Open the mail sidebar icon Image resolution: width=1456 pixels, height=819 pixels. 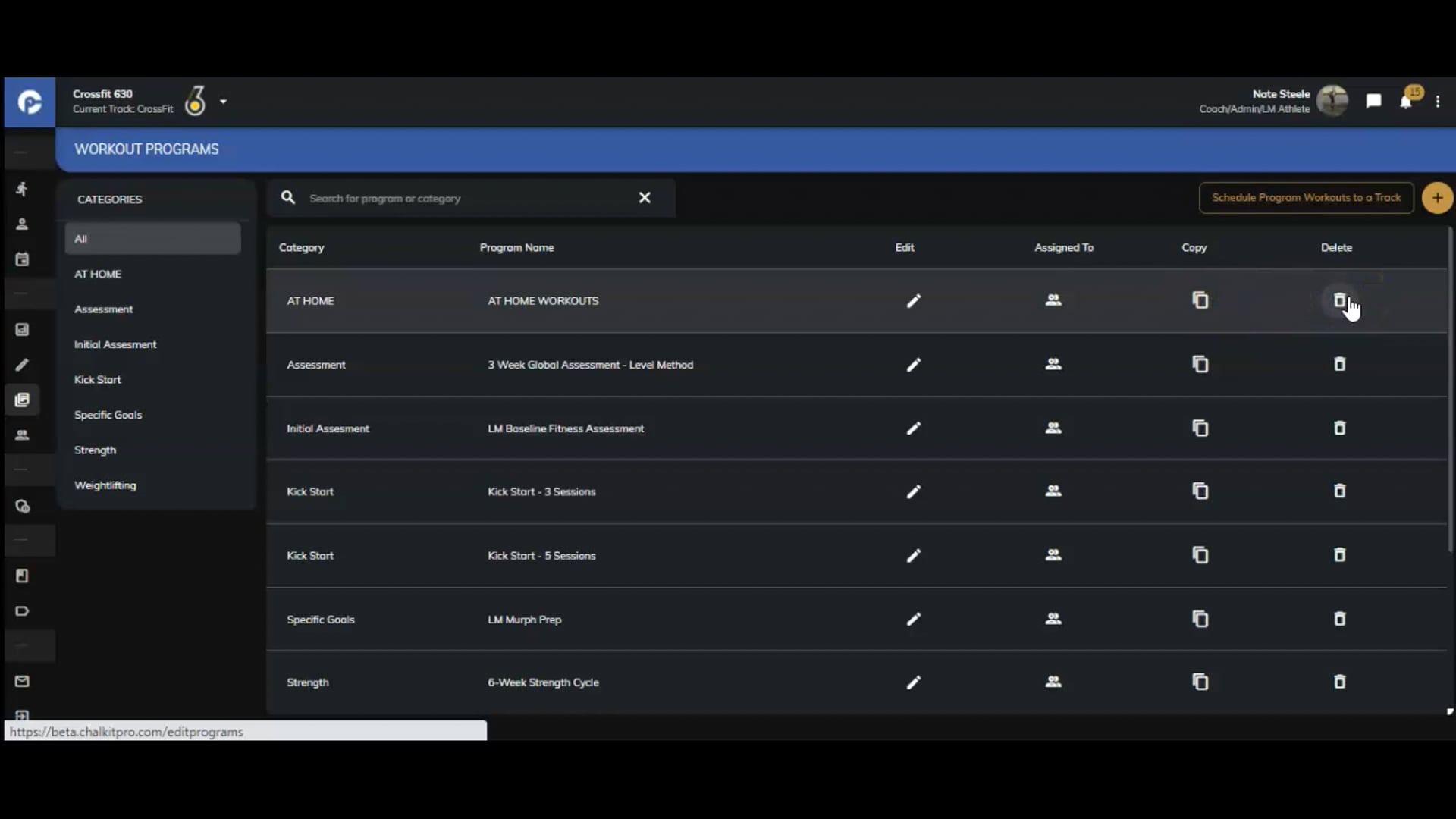(x=22, y=681)
